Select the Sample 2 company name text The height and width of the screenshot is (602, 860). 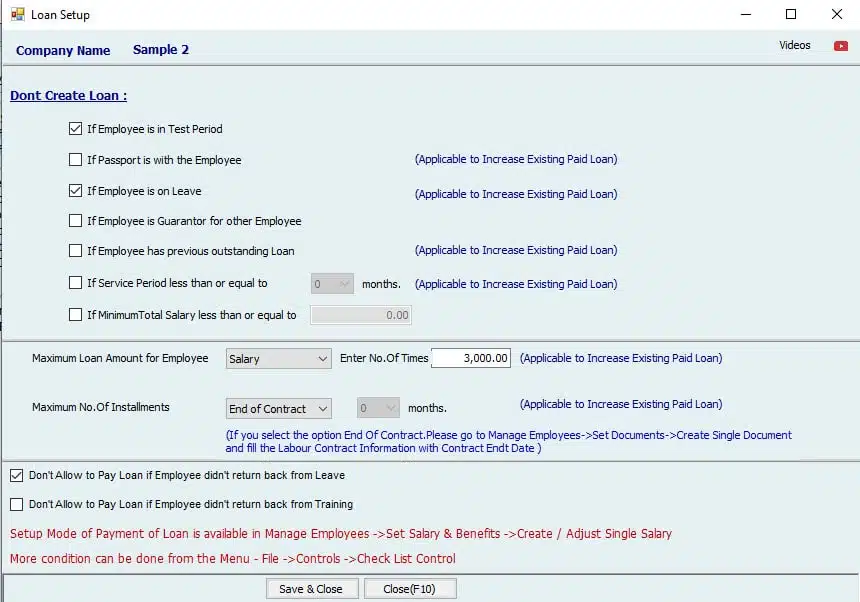click(161, 50)
